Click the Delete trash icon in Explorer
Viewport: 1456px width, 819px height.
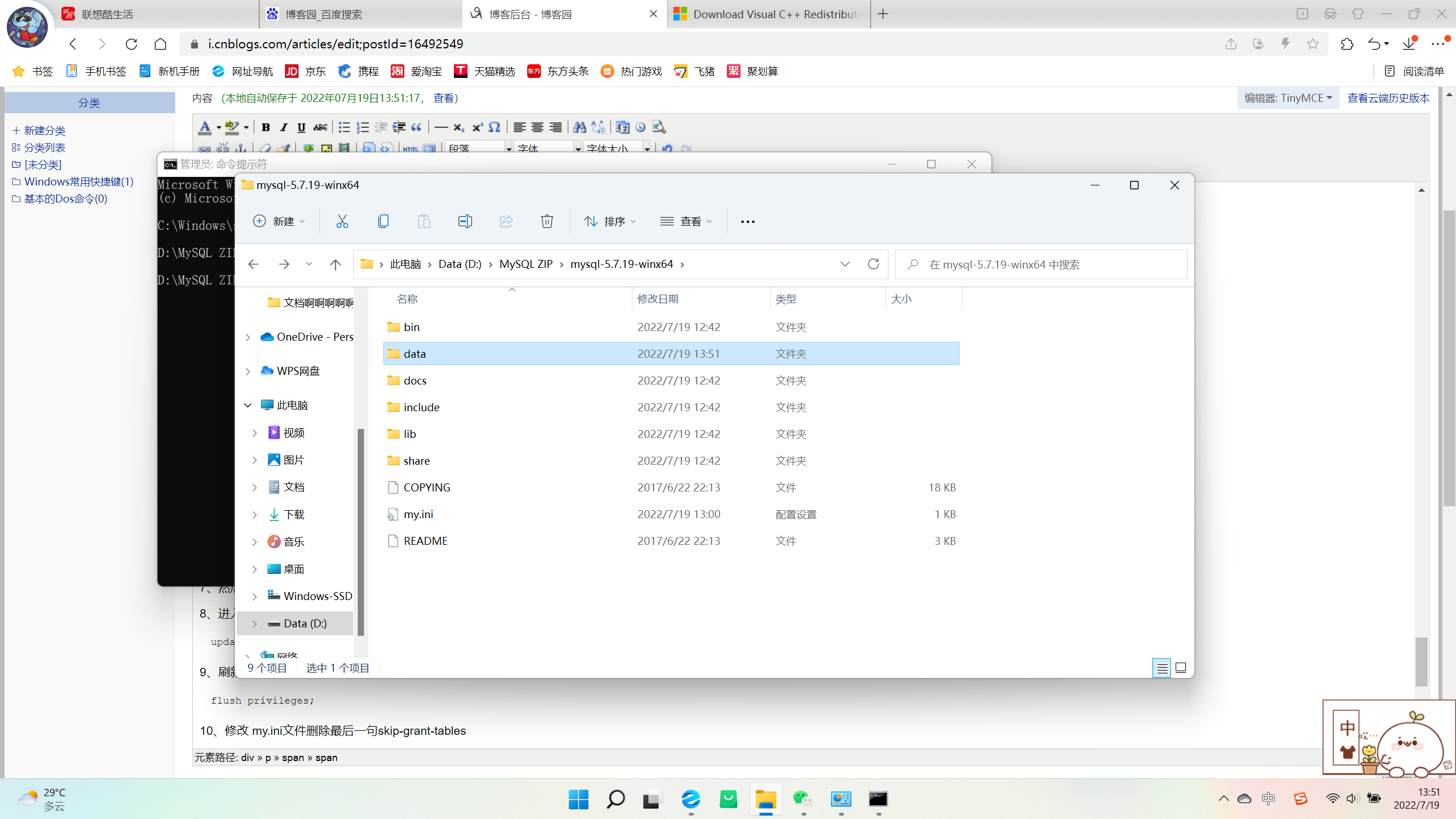pyautogui.click(x=547, y=221)
